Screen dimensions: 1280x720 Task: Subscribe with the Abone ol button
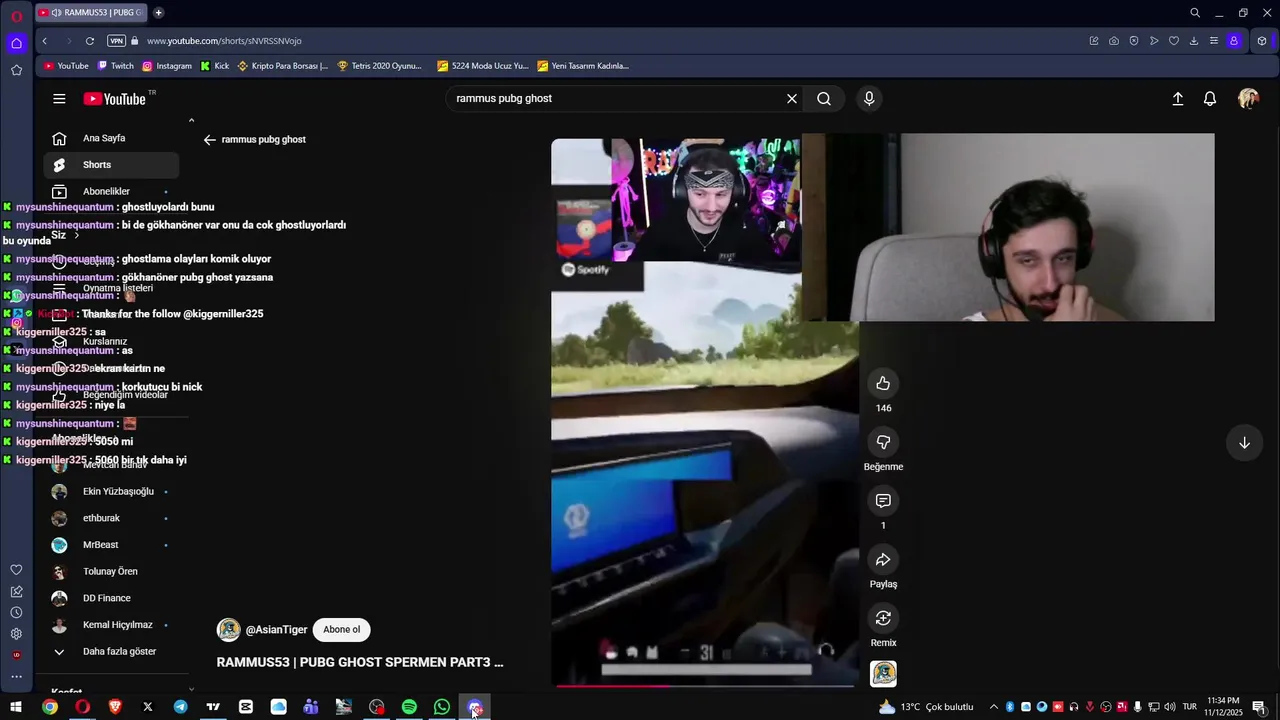click(341, 630)
